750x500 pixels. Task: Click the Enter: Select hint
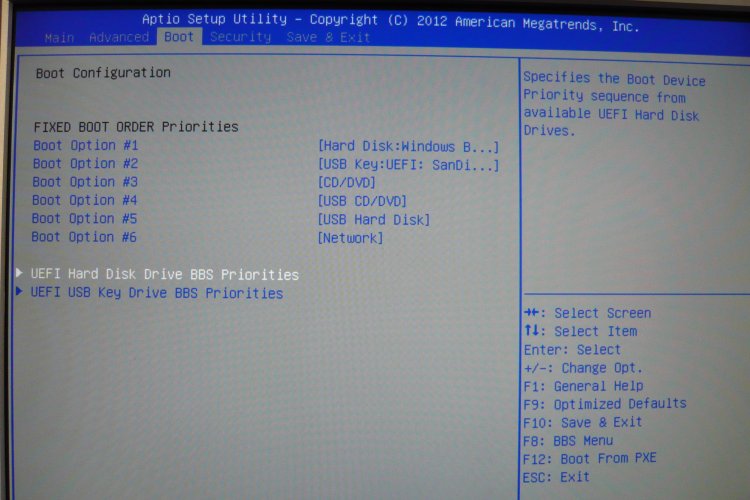point(573,350)
